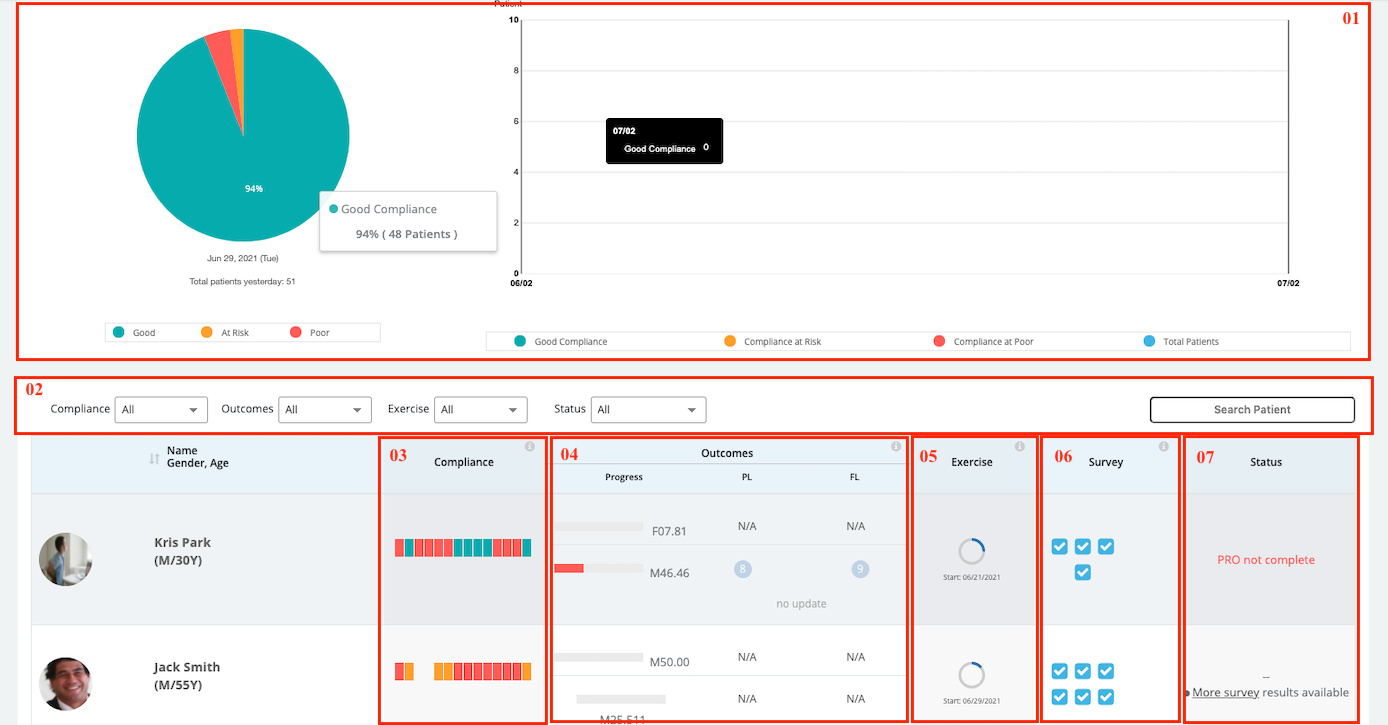
Task: Open Kris Park patient name
Action: point(182,542)
